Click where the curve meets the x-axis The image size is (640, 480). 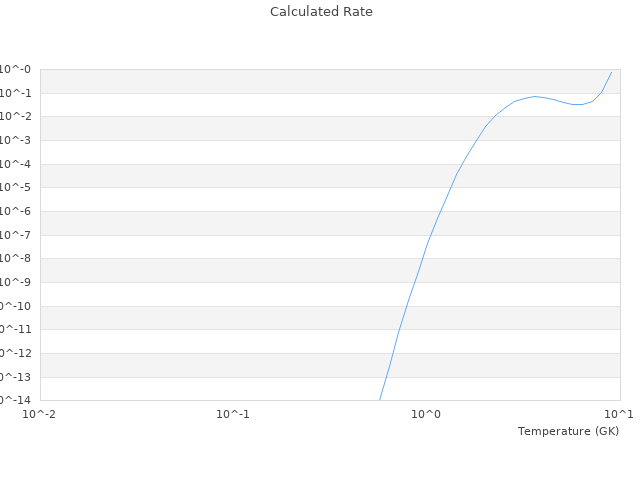pyautogui.click(x=380, y=399)
